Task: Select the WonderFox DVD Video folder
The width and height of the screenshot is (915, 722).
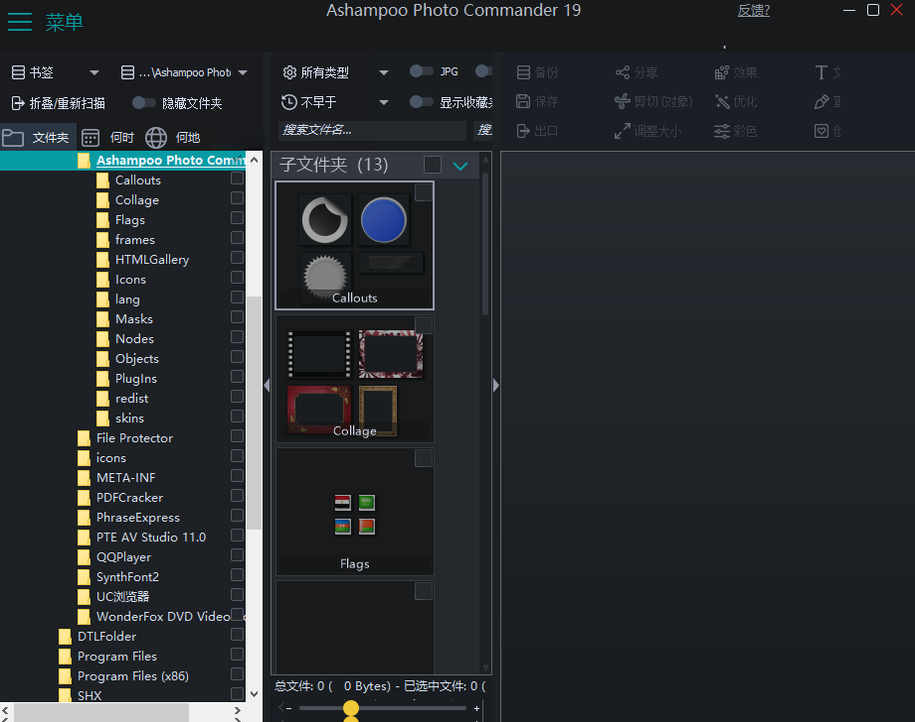Action: click(x=163, y=616)
